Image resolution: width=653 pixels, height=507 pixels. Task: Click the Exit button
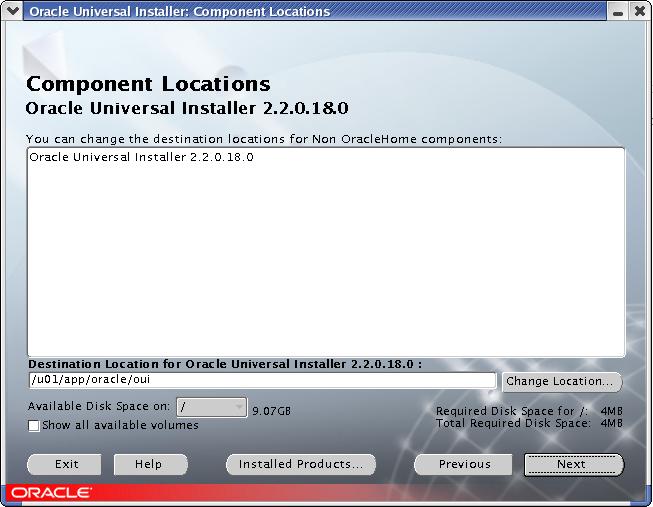pyautogui.click(x=66, y=464)
